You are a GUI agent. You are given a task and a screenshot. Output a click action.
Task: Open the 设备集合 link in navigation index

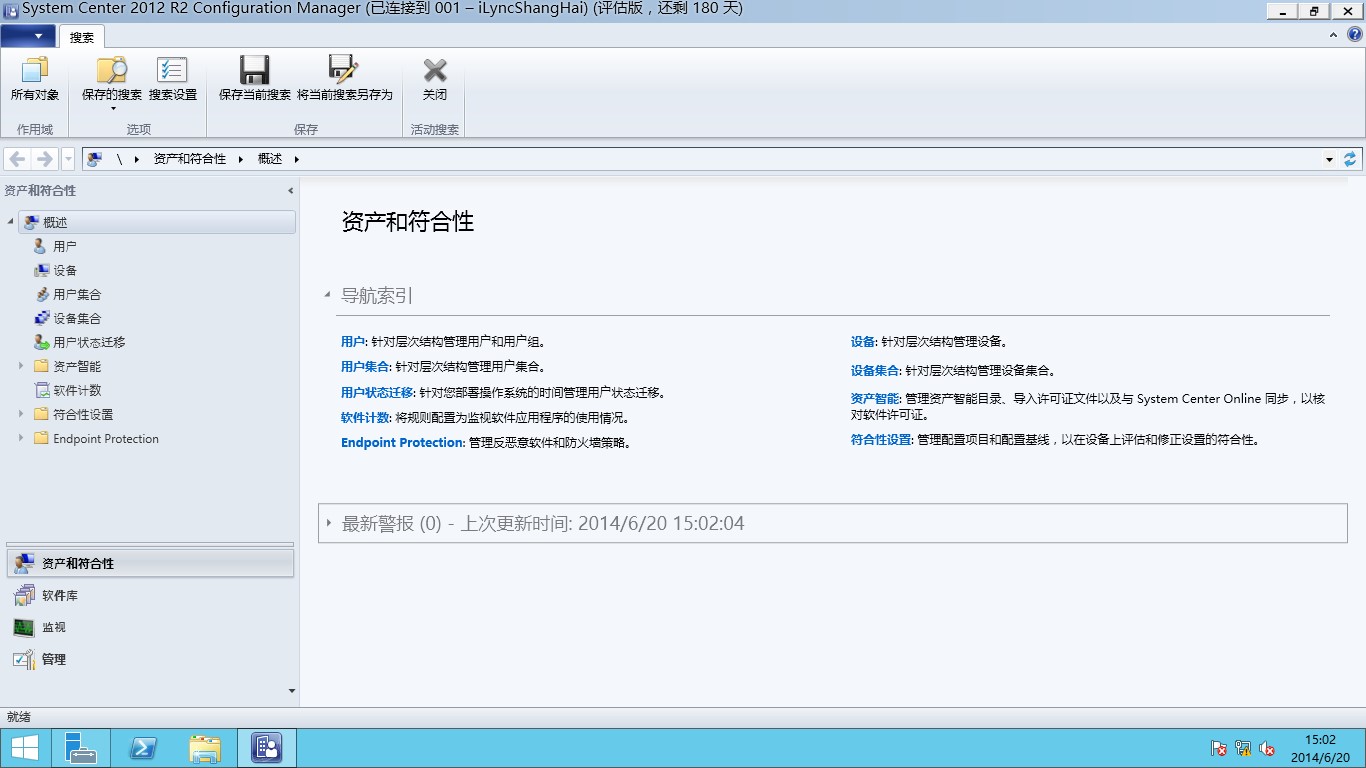pyautogui.click(x=875, y=370)
